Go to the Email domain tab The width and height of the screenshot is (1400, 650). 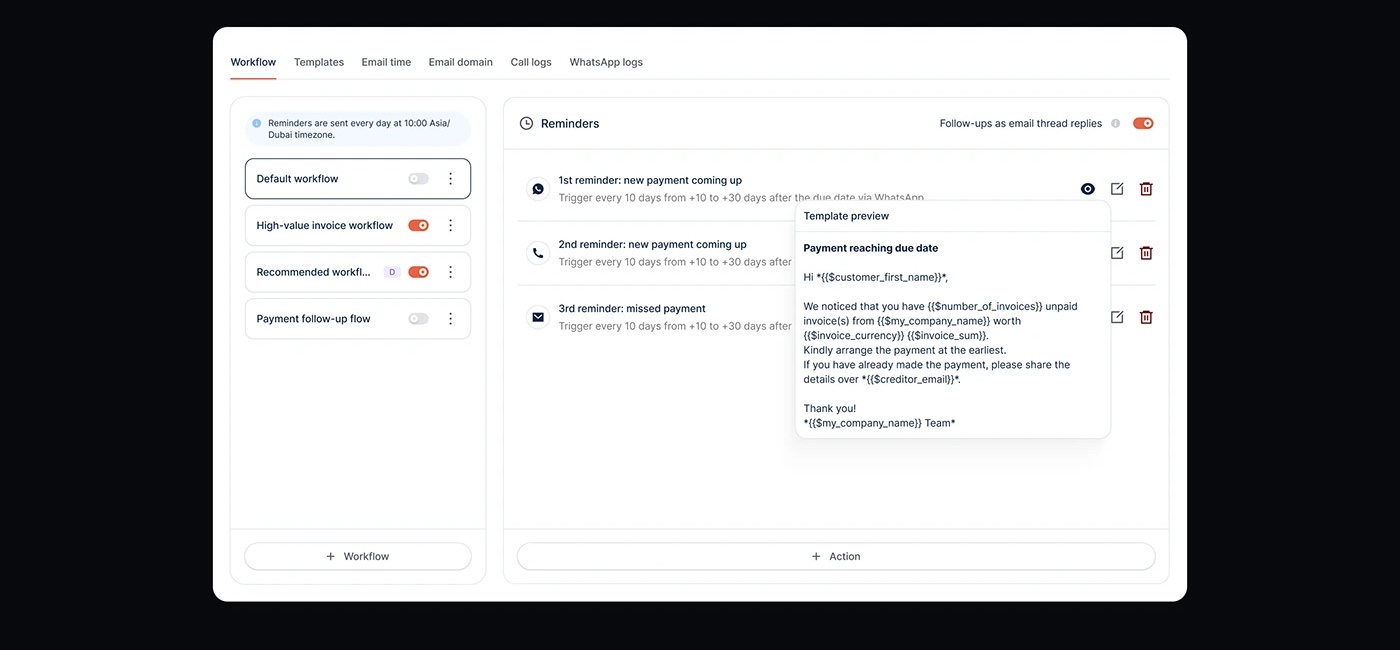(461, 62)
